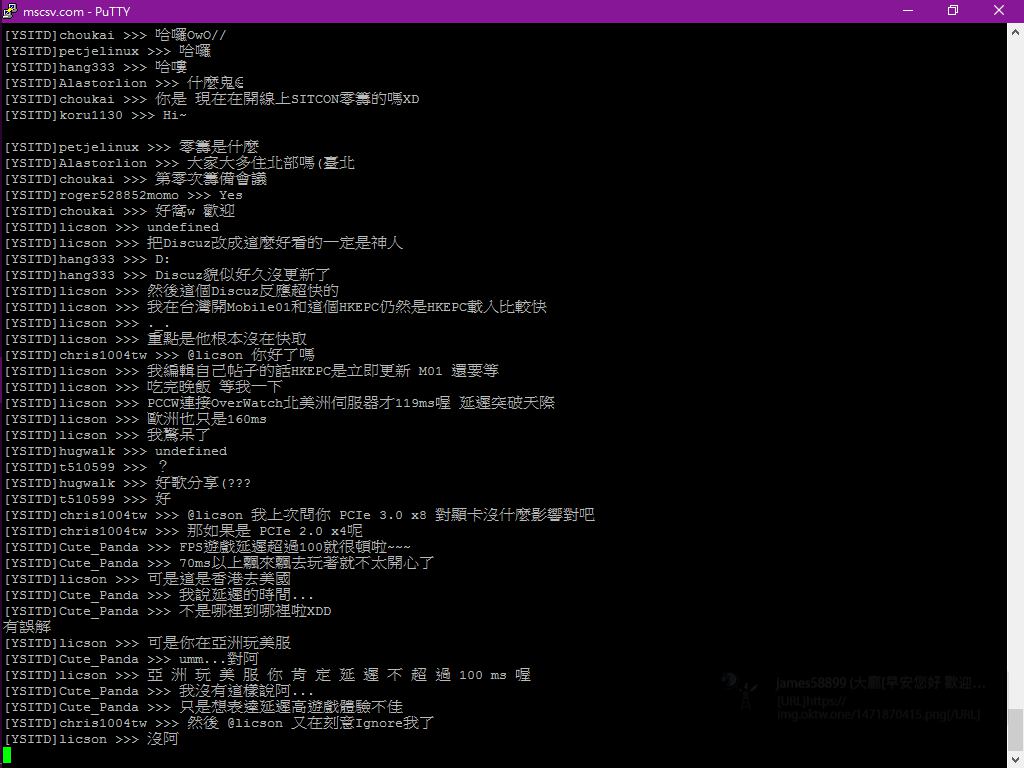Click first 'licson >>> undefined' line
Screen dimensions: 1024x768
(112, 227)
